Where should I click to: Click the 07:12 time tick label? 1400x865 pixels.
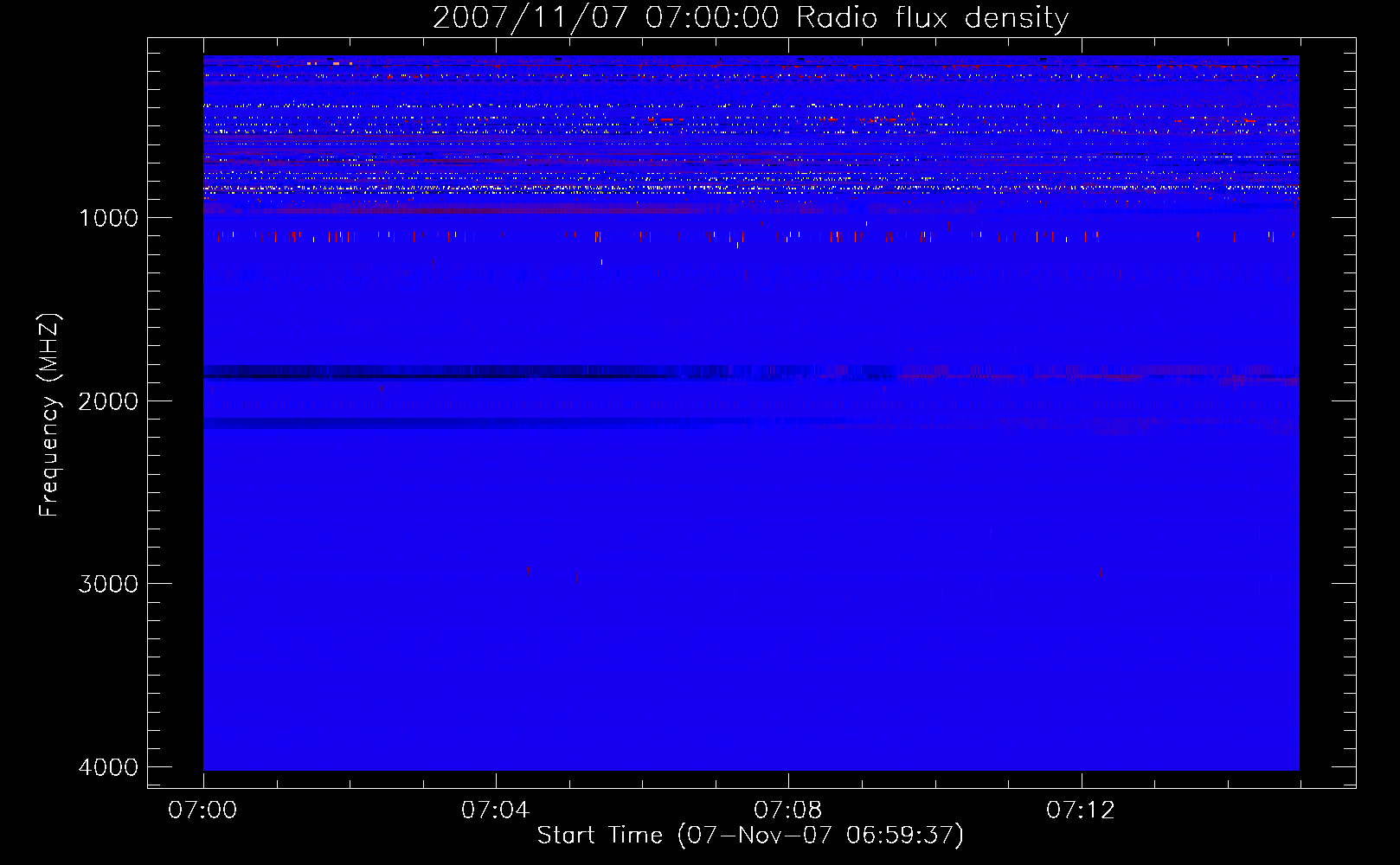[x=1081, y=811]
